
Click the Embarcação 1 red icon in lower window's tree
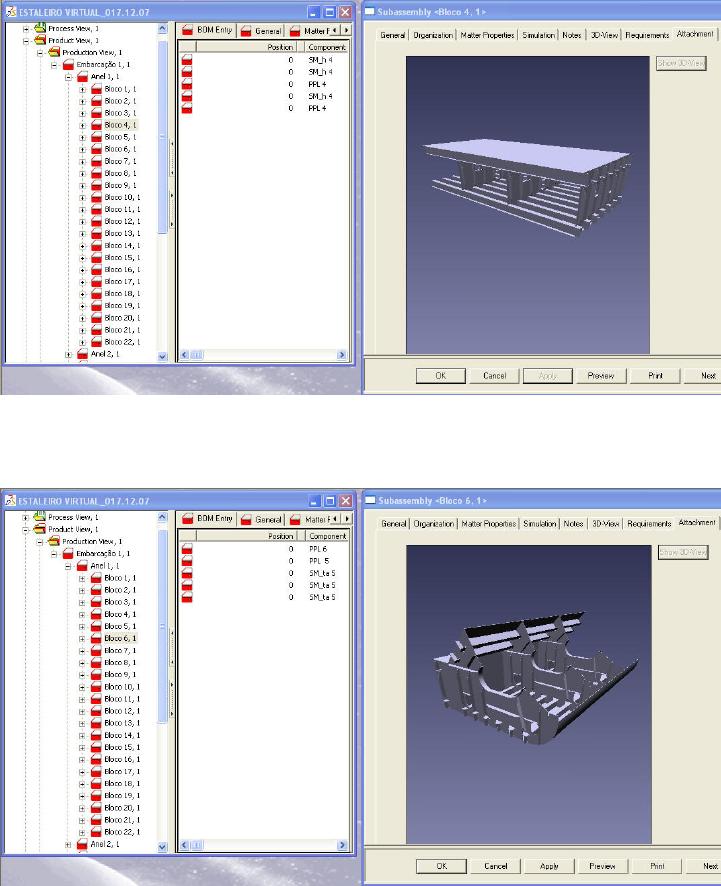point(69,553)
